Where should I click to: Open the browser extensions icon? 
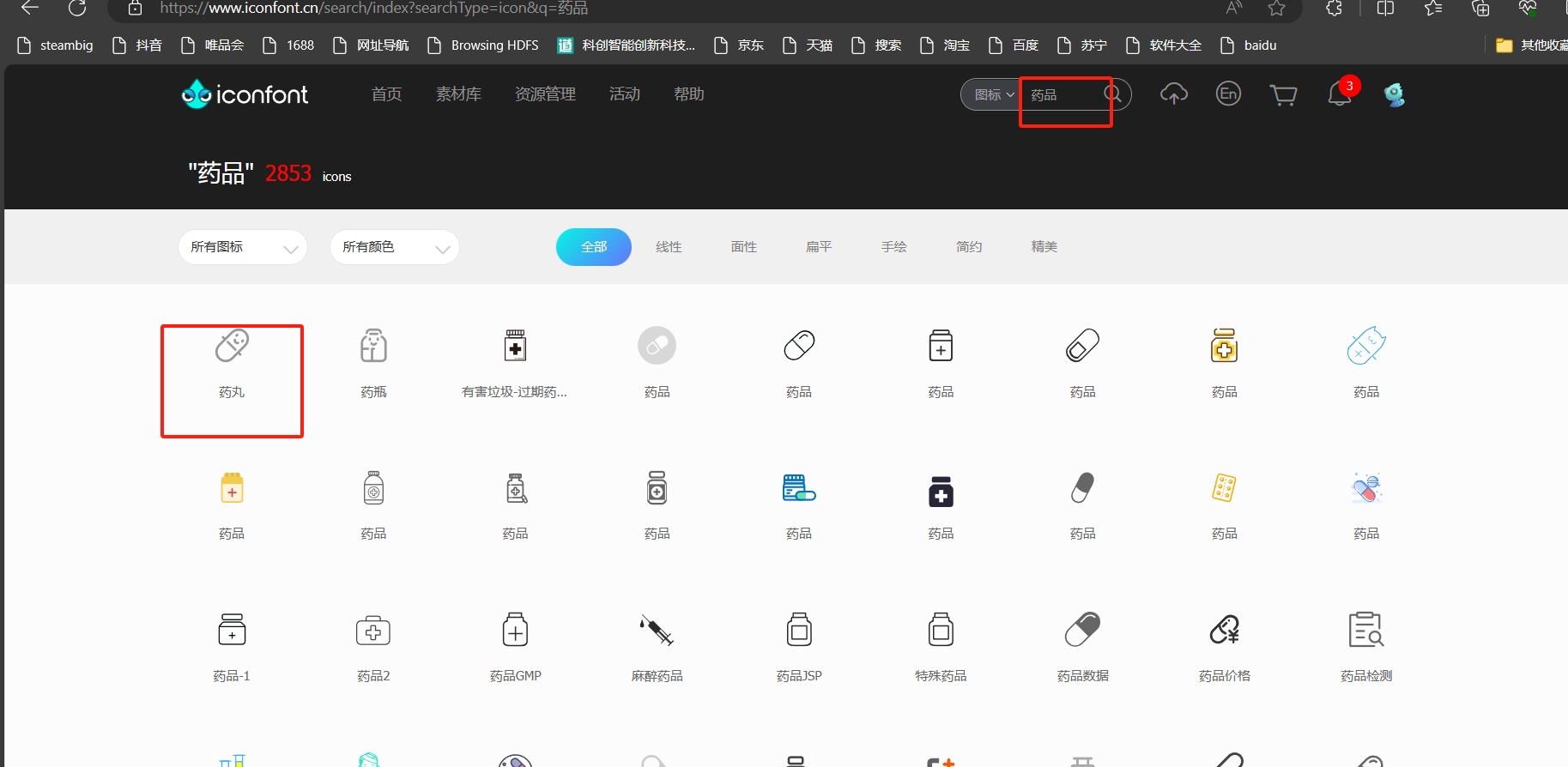pos(1334,8)
